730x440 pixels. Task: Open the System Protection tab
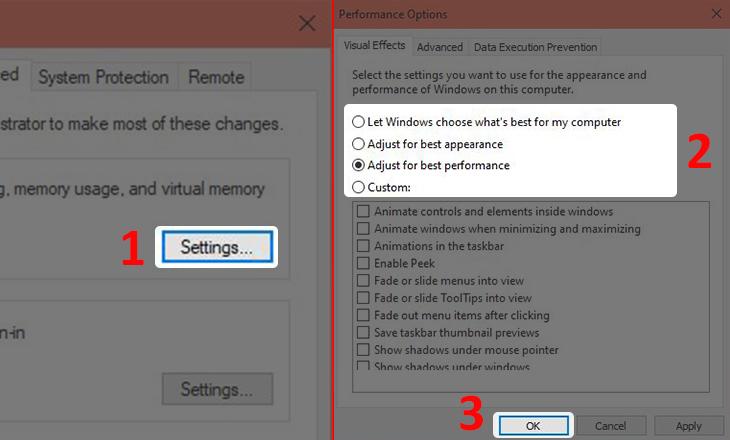point(103,77)
